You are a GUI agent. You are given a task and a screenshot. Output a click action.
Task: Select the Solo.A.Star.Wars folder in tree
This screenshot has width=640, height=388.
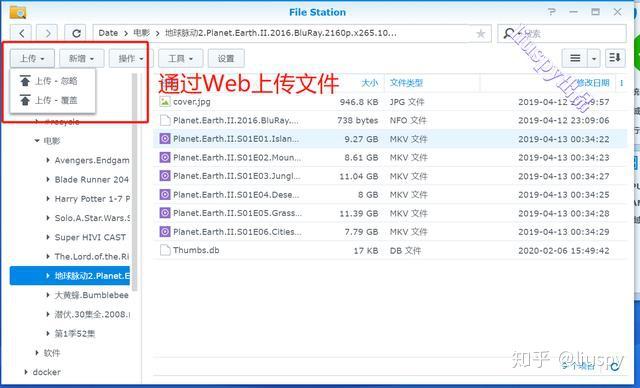(x=92, y=218)
